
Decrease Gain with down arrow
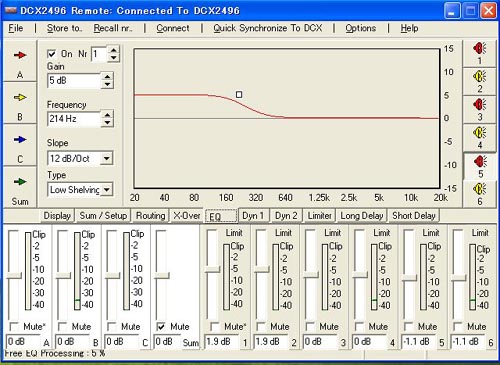(107, 84)
